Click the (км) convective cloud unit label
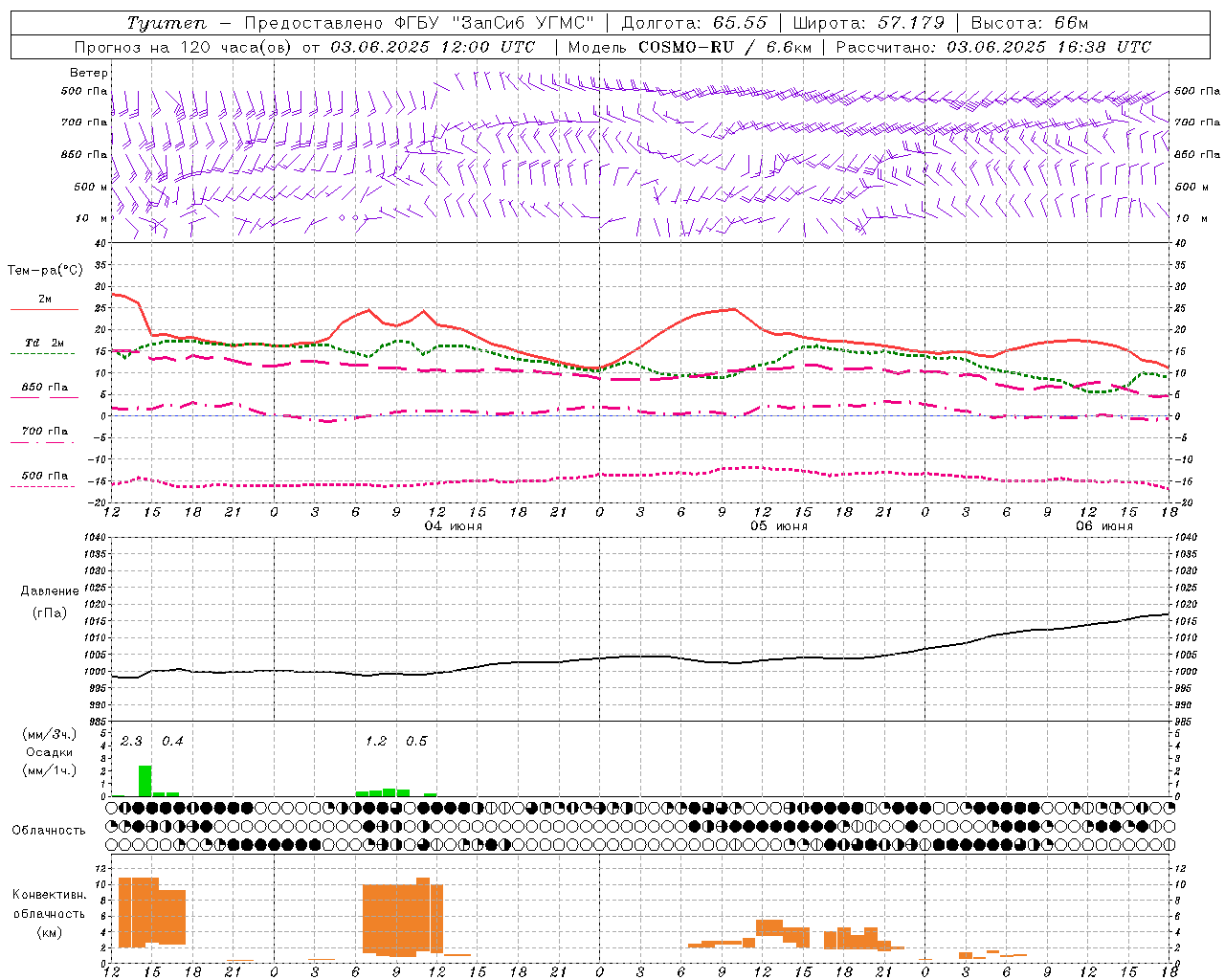Image resolution: width=1225 pixels, height=980 pixels. 50,932
